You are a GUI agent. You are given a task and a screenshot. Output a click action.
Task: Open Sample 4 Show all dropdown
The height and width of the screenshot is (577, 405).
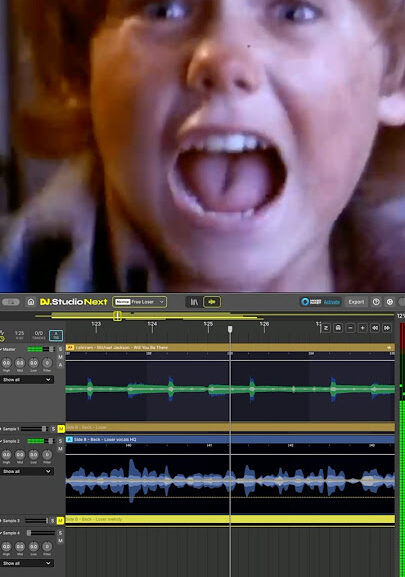(x=26, y=563)
